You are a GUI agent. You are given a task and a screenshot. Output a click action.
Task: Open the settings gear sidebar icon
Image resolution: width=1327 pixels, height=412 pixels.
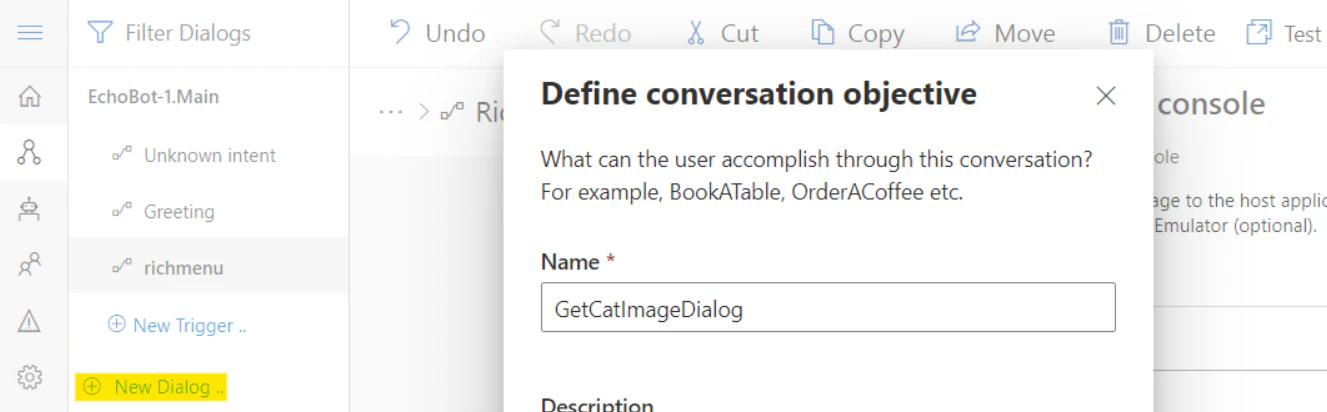point(31,377)
